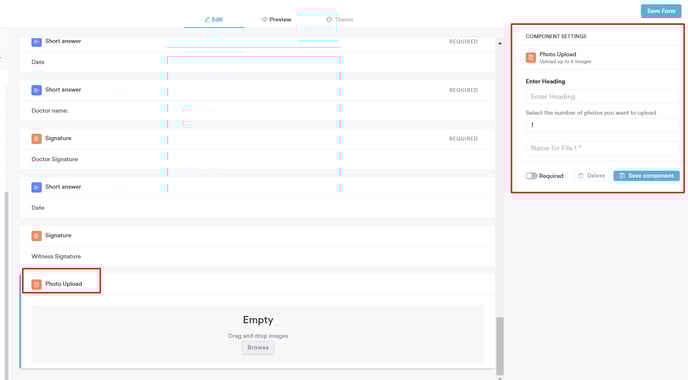Open the number of photos selector
688x380 pixels.
[602, 125]
